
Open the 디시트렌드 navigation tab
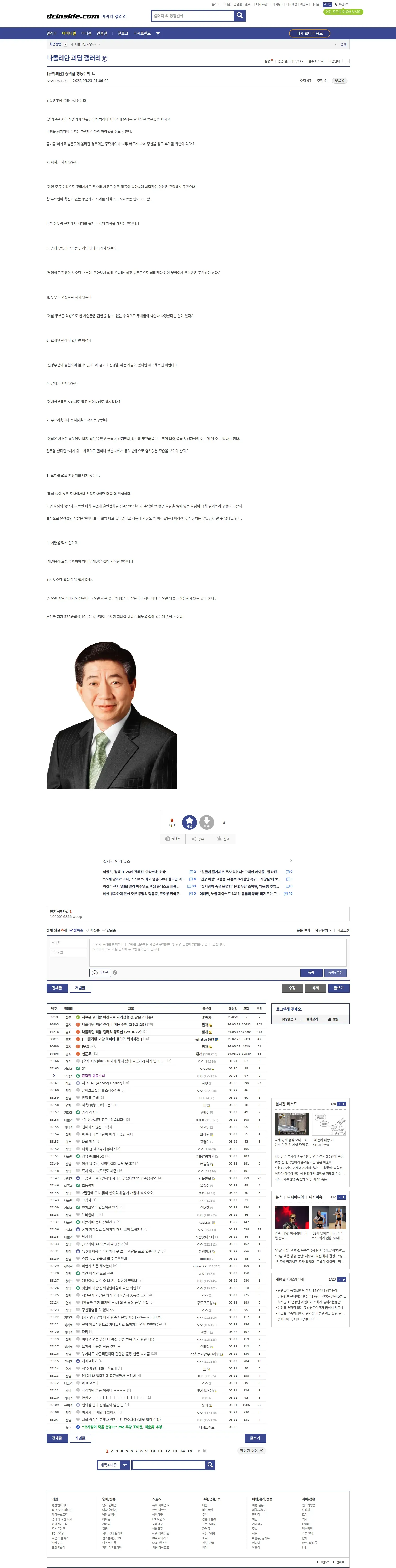(x=142, y=33)
